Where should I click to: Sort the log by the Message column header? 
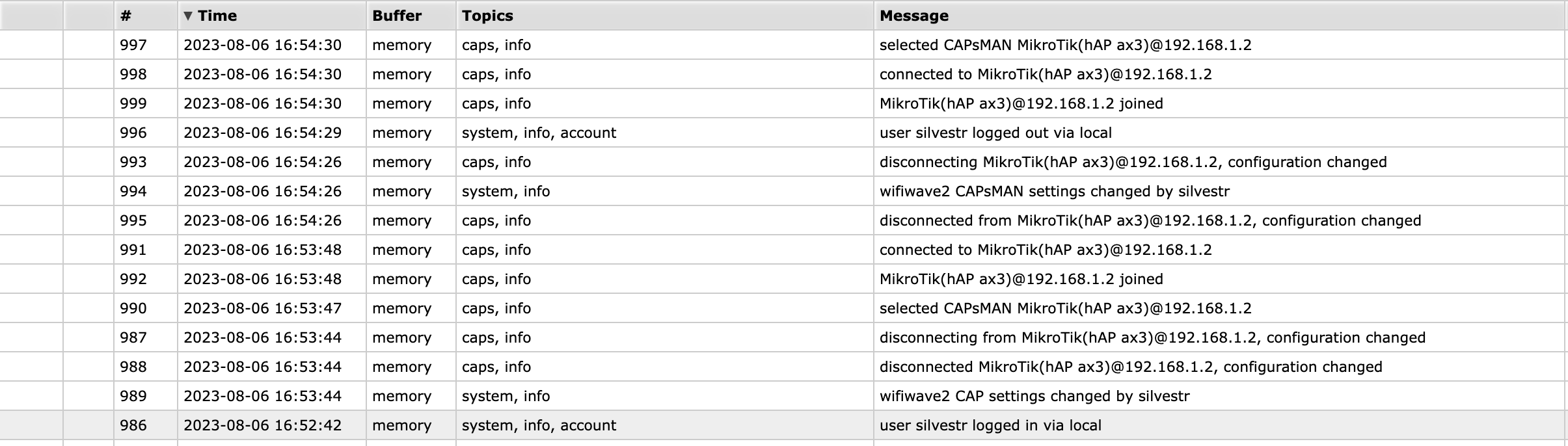tap(913, 16)
